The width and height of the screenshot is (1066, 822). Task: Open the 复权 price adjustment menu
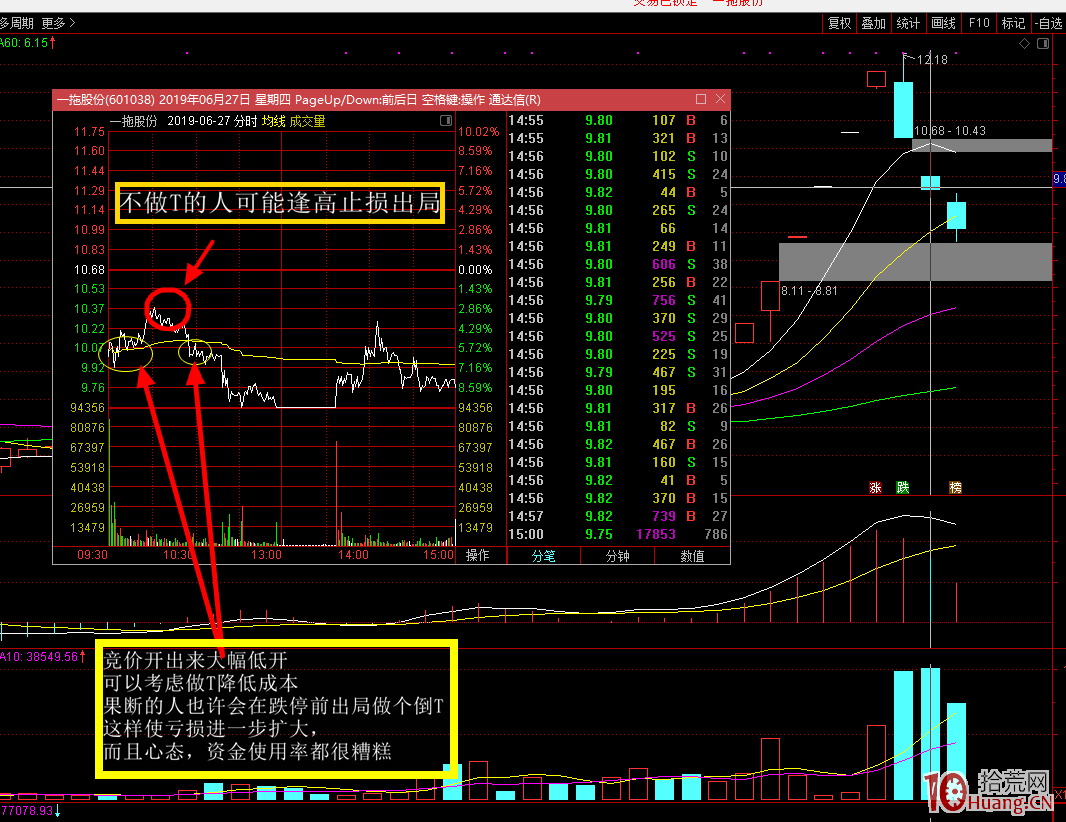(840, 23)
